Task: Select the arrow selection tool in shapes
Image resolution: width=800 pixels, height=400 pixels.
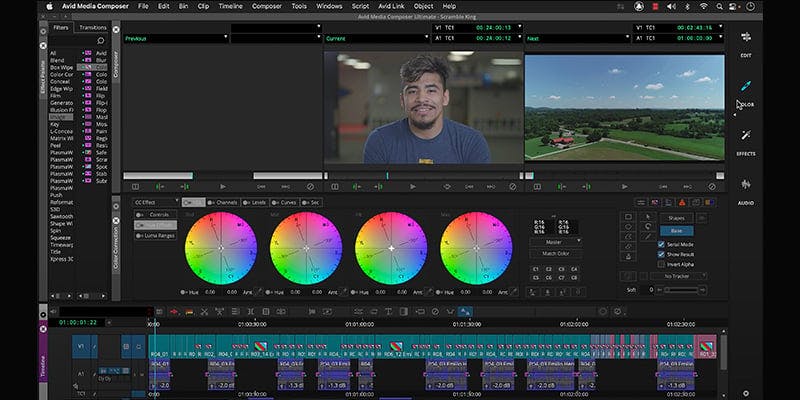Action: (647, 217)
